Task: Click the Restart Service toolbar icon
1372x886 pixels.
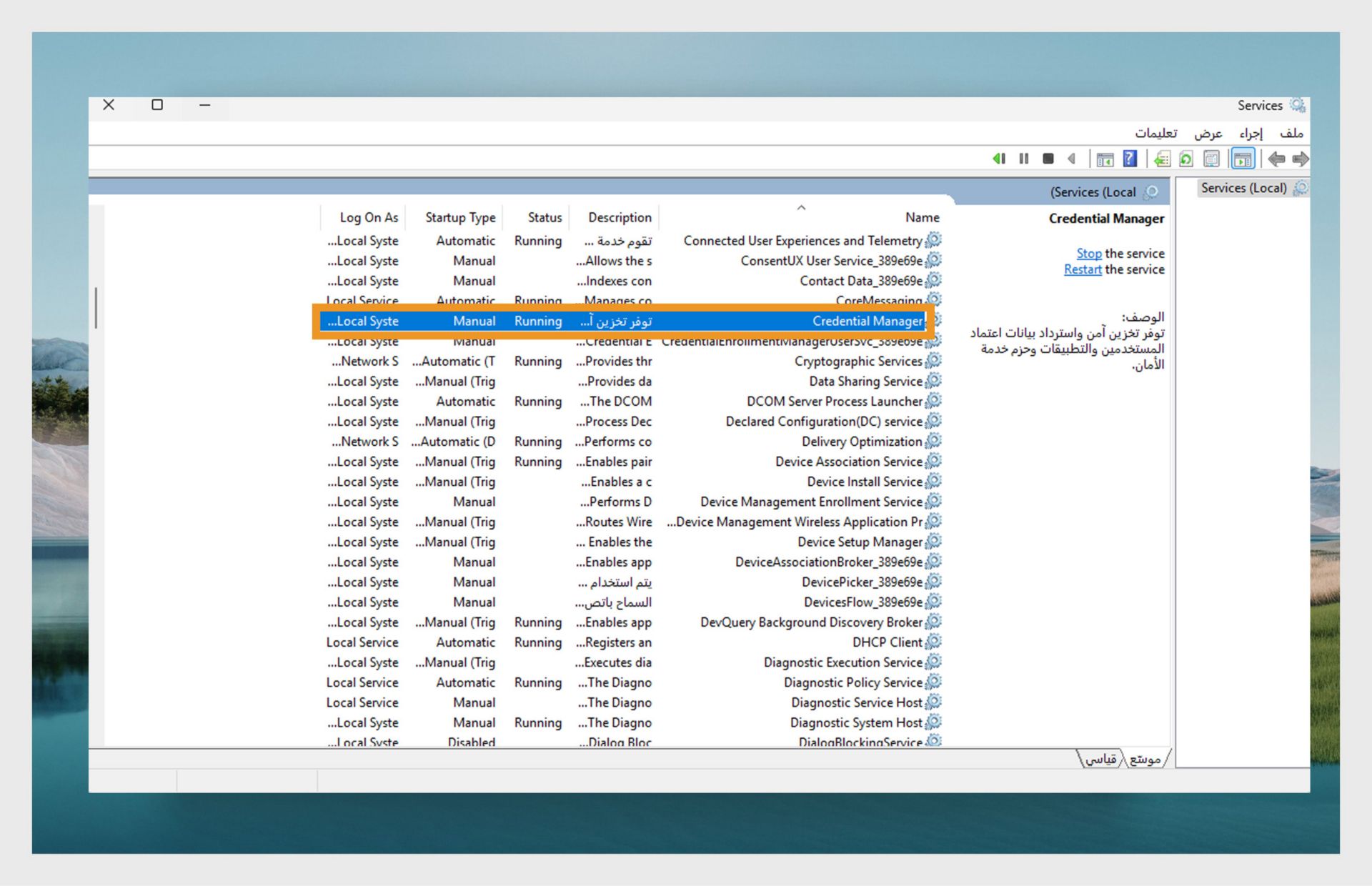Action: point(999,159)
